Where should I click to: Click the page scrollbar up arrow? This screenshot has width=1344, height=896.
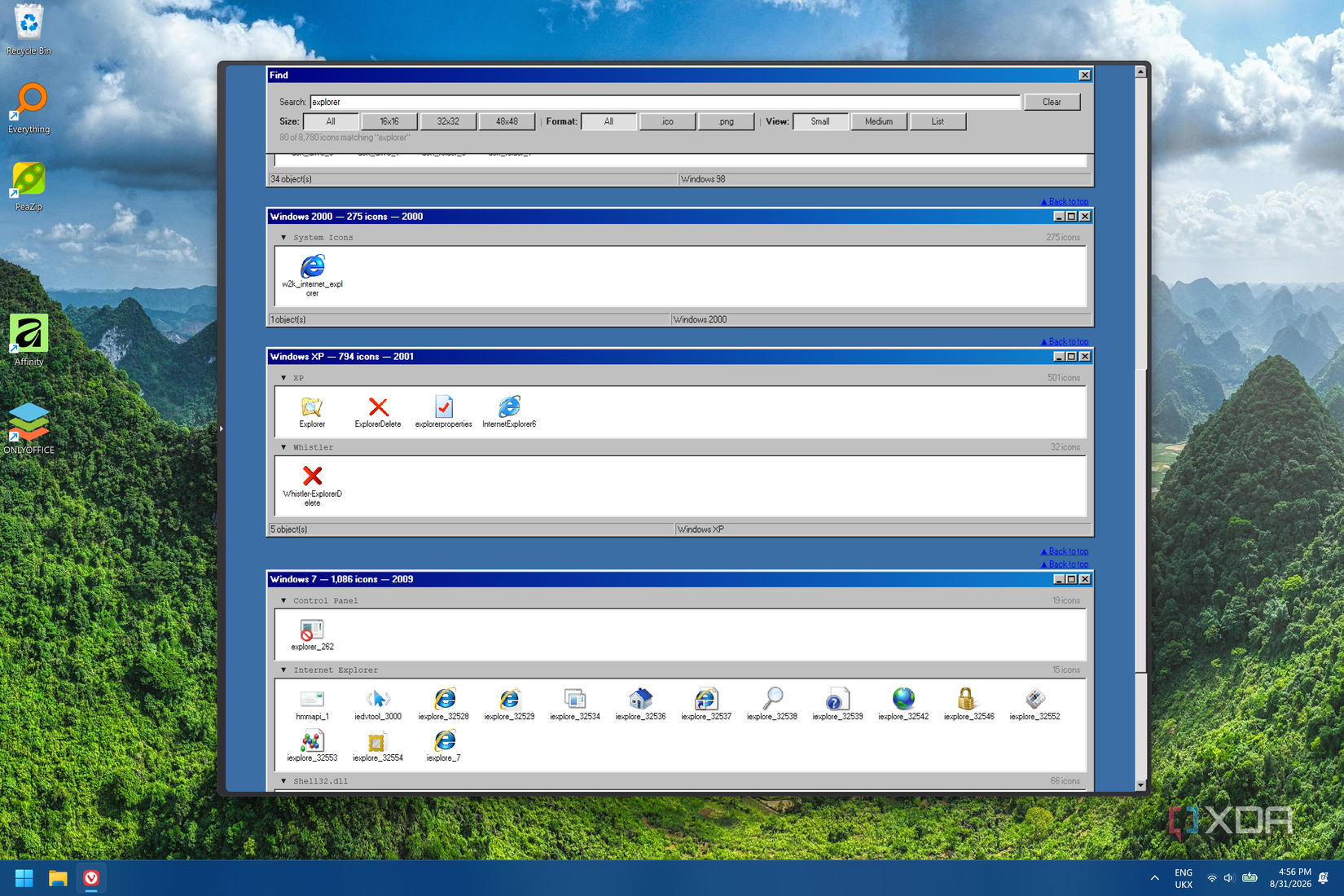[x=1140, y=72]
